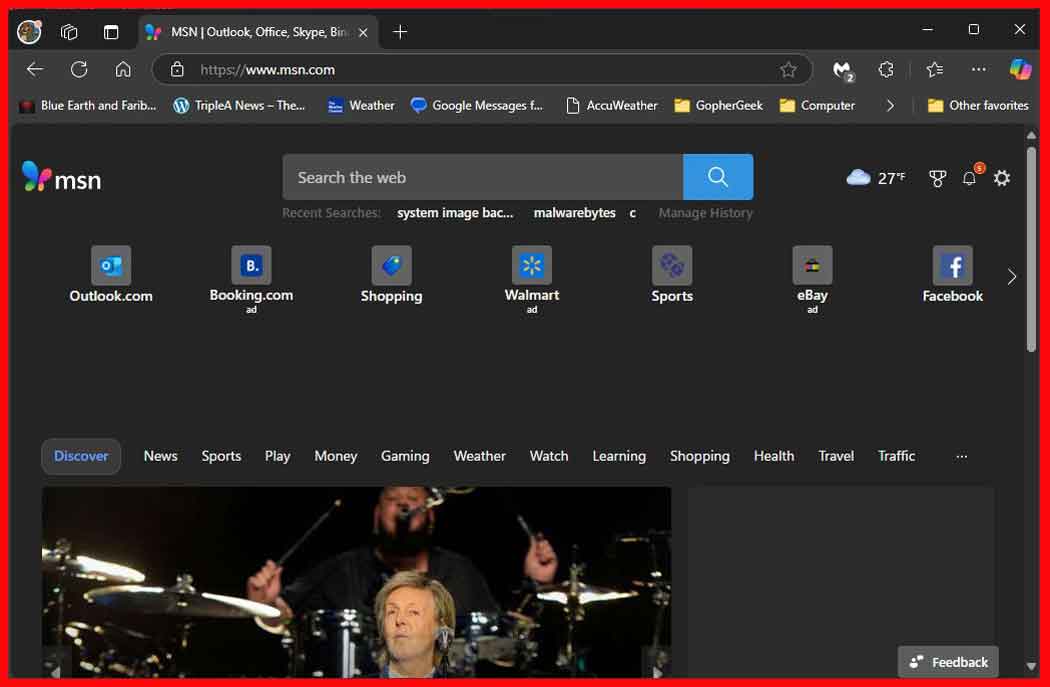Open the Booking.com shortcut
The image size is (1050, 687).
(x=251, y=278)
